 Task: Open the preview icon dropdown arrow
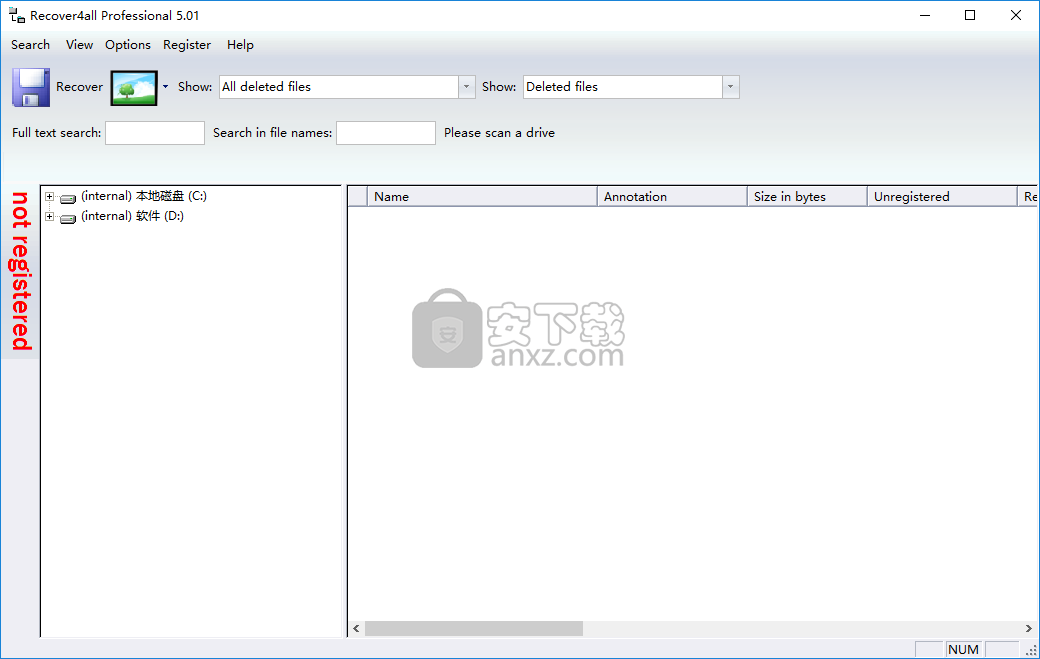[x=165, y=87]
